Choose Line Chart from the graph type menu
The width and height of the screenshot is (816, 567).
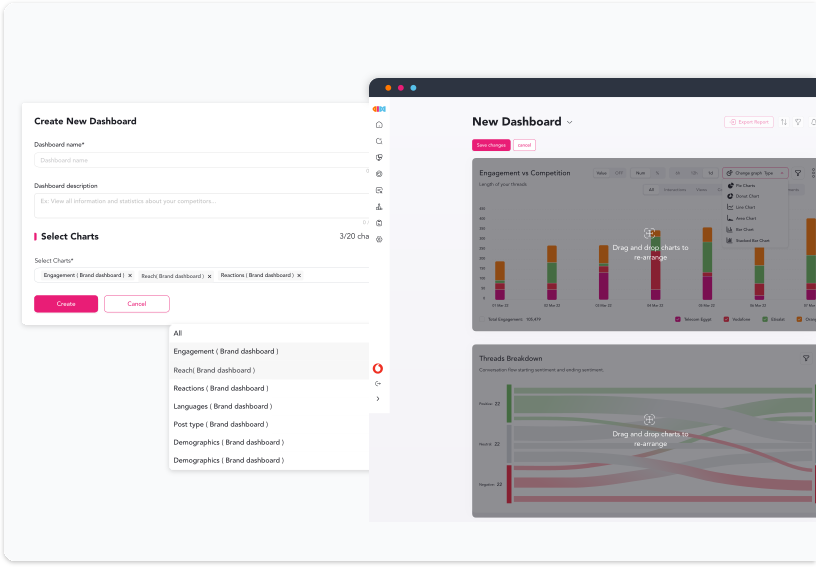745,207
